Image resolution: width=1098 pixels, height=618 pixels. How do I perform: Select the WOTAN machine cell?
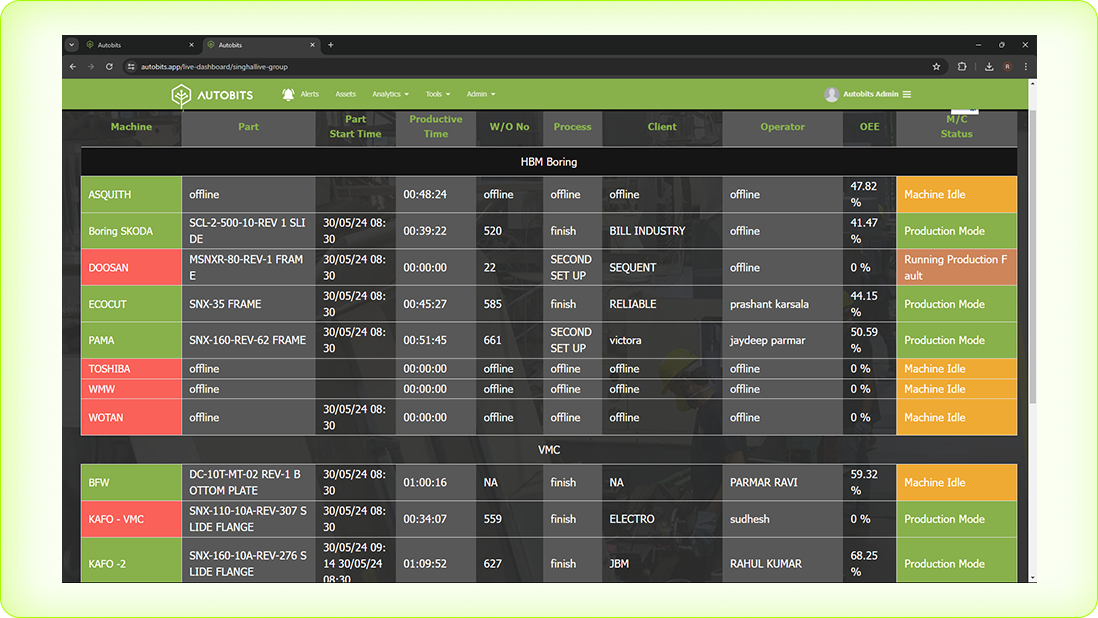(131, 417)
